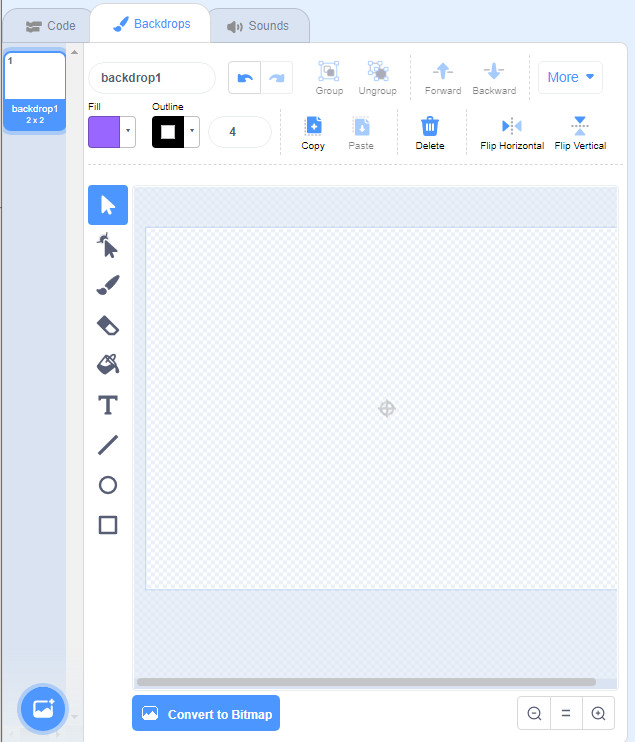Screen dimensions: 635x742
Task: Pick the Eraser tool
Action: coord(108,325)
